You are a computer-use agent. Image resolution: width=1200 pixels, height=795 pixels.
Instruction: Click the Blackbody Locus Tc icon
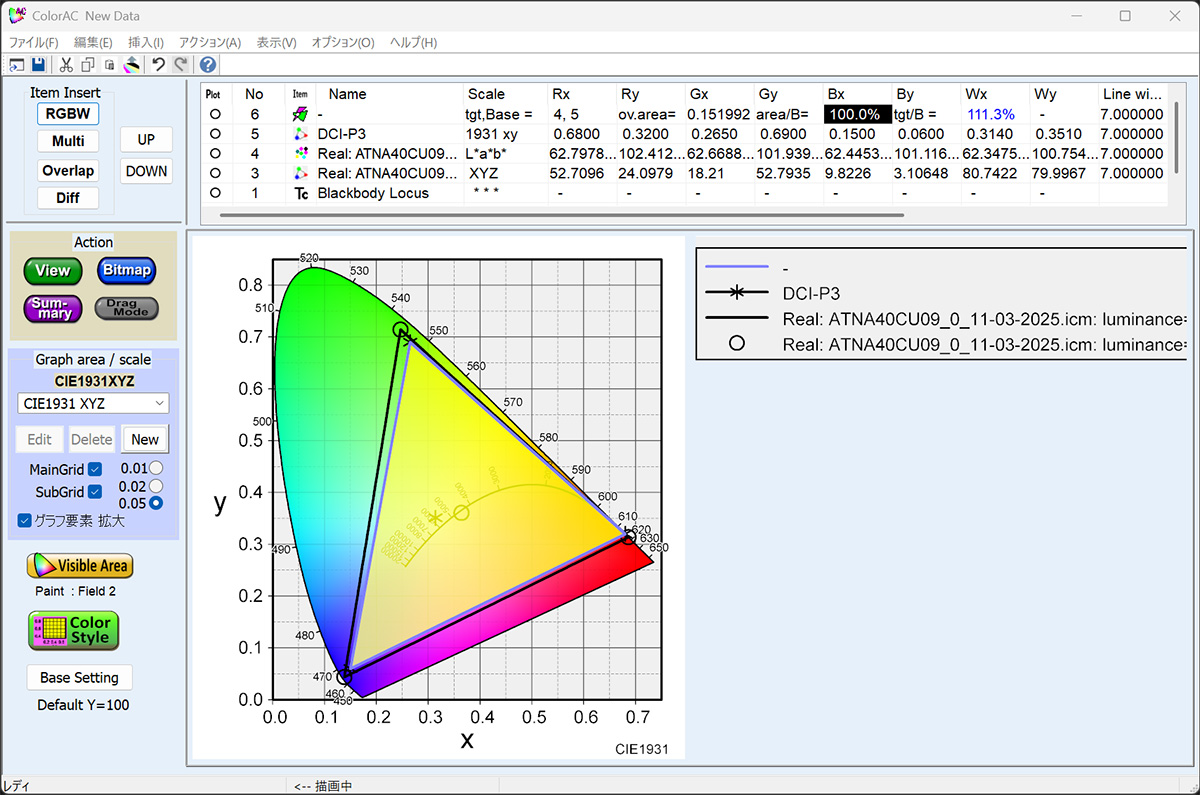[x=300, y=193]
